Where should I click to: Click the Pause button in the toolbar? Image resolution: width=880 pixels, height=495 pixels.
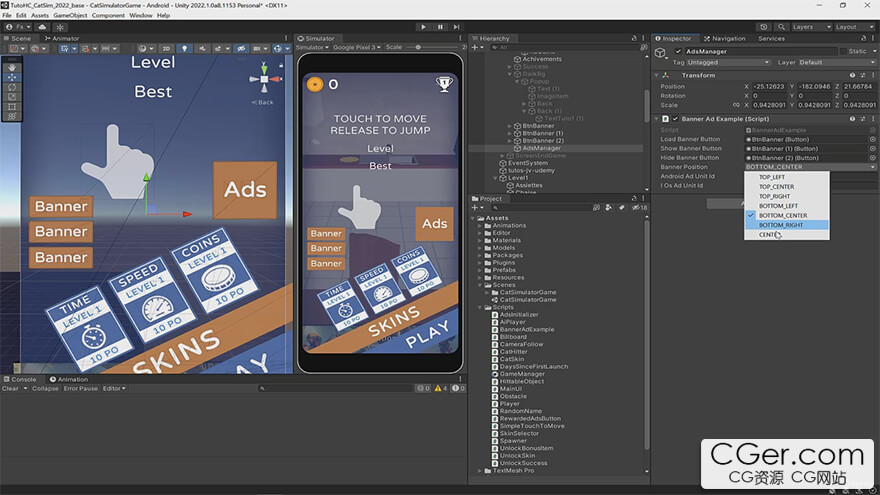(440, 27)
